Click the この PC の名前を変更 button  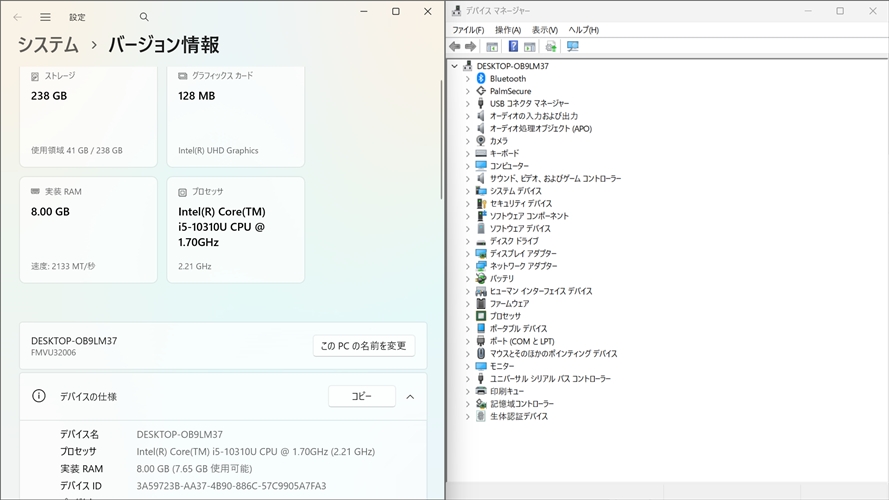[363, 346]
